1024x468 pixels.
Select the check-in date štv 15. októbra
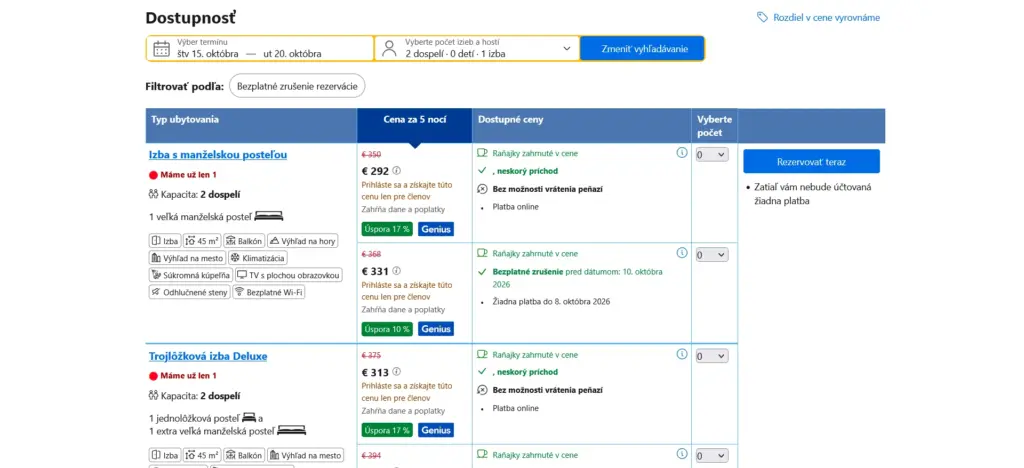pyautogui.click(x=208, y=54)
